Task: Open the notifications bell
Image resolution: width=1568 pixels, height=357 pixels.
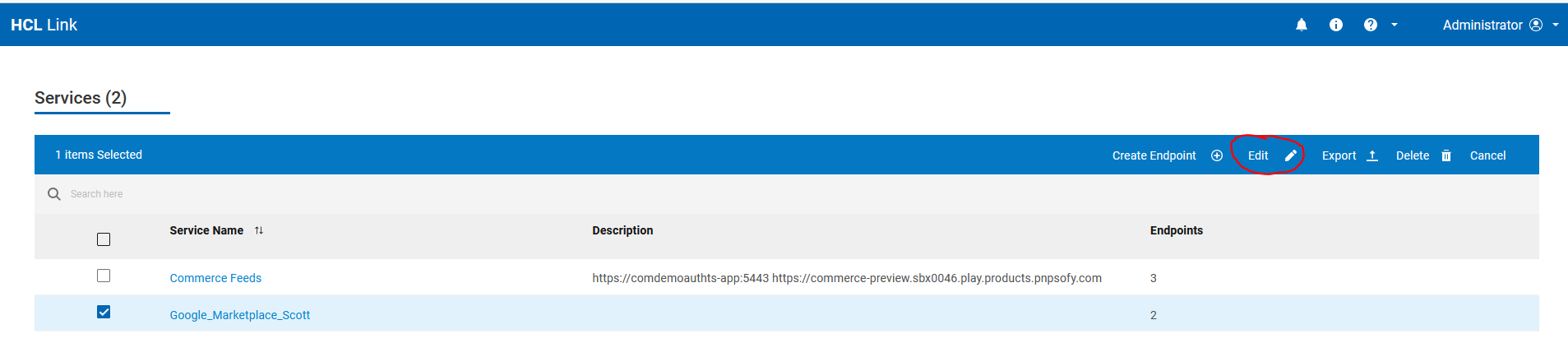Action: coord(1302,25)
